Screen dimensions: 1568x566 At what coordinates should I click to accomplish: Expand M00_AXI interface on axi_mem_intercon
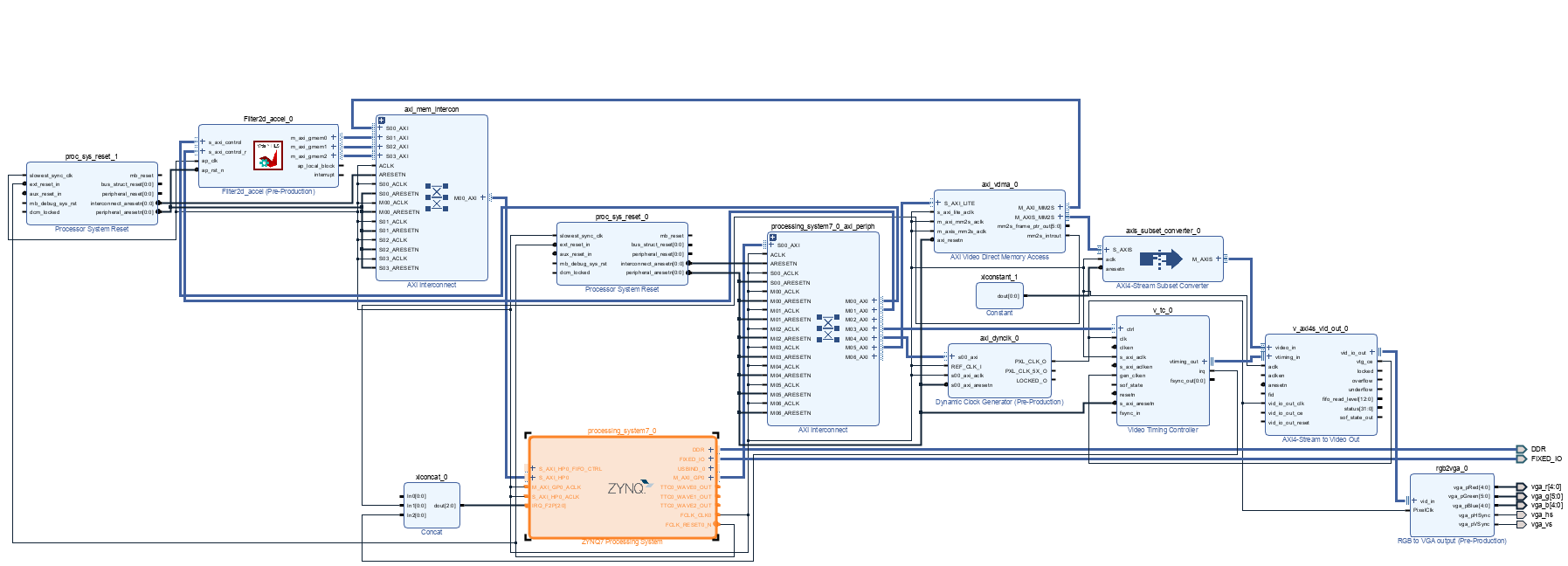pyautogui.click(x=482, y=197)
